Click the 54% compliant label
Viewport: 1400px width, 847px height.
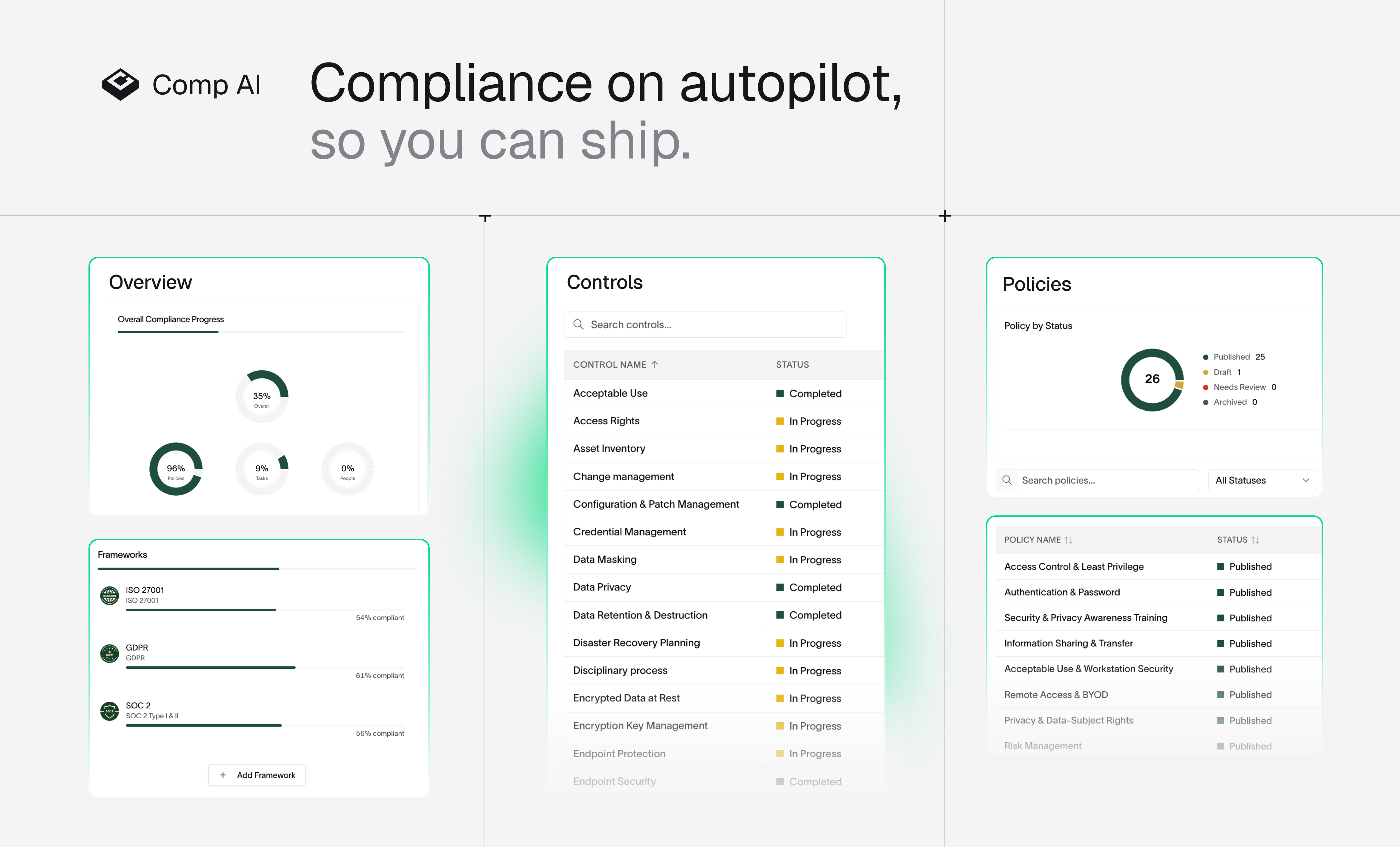(x=380, y=618)
